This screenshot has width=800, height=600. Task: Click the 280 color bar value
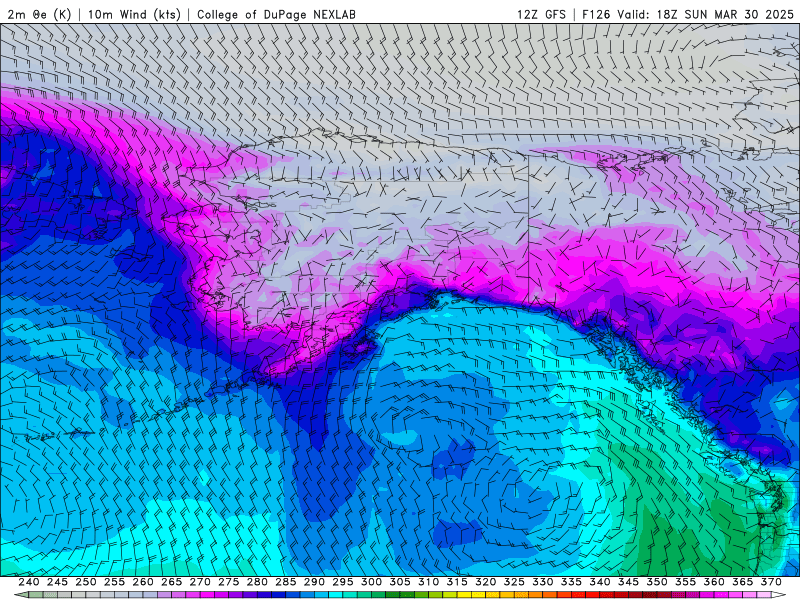point(257,582)
